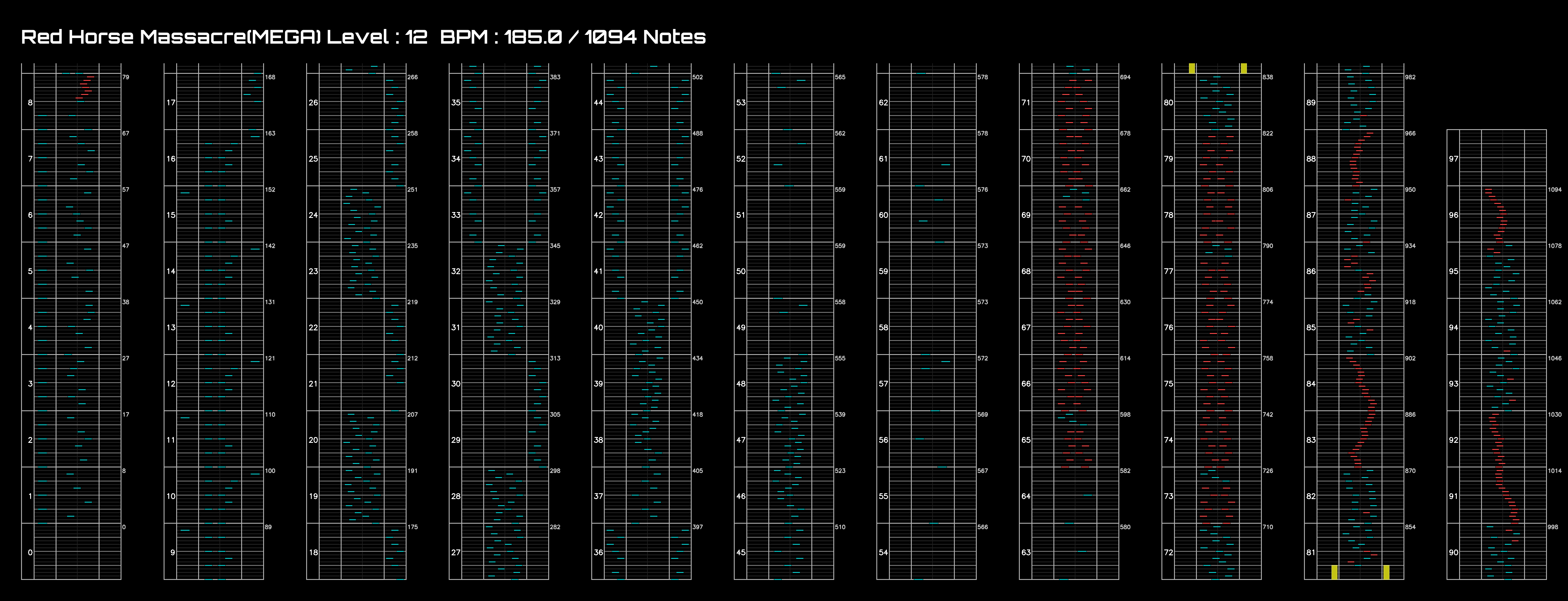The image size is (1568, 601).
Task: Click the note count 539
Action: coord(840,415)
